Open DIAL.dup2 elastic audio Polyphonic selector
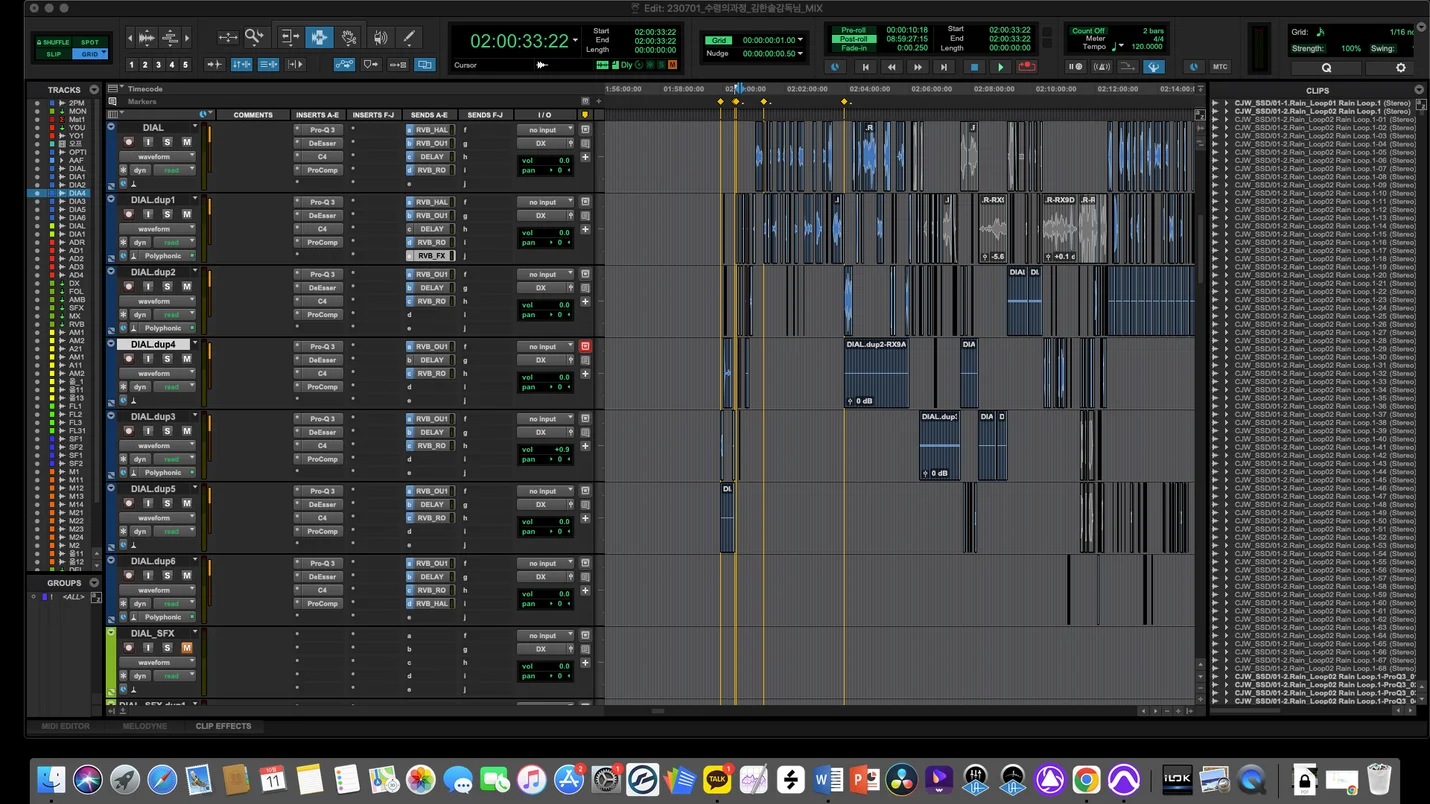This screenshot has width=1430, height=804. click(x=164, y=328)
